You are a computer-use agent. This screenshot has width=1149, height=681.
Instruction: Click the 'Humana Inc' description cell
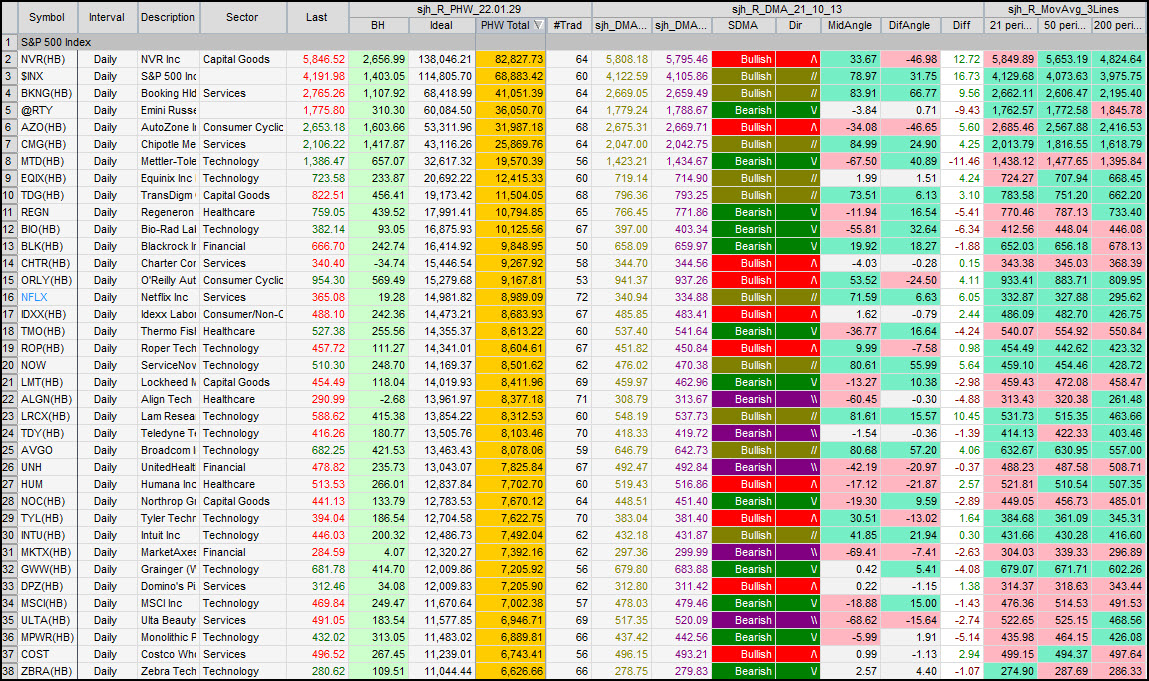click(168, 485)
